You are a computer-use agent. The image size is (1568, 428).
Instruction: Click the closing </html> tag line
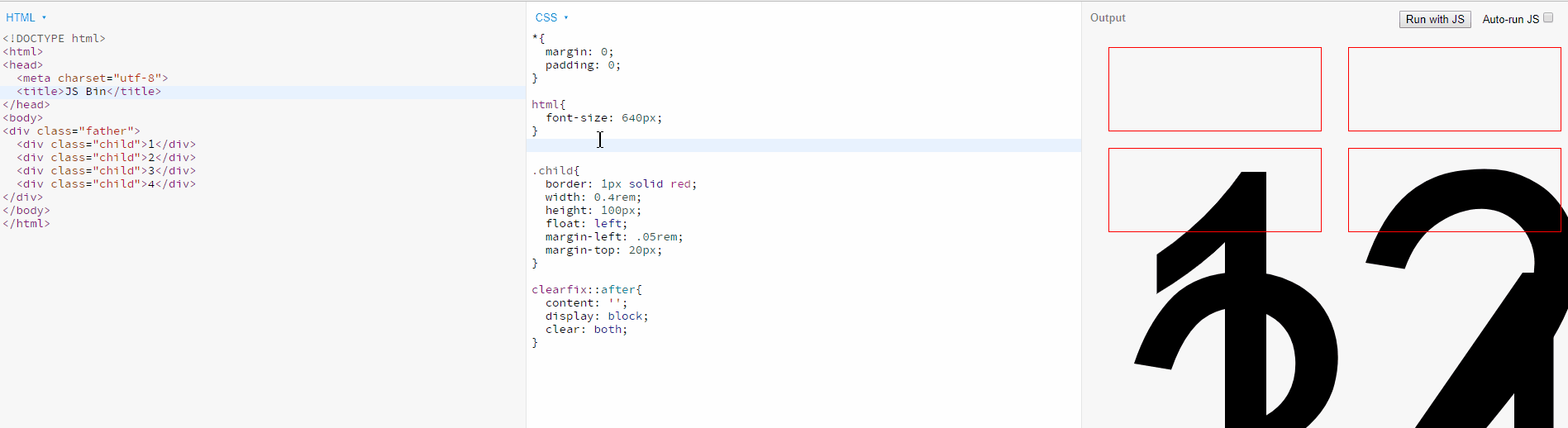coord(26,223)
